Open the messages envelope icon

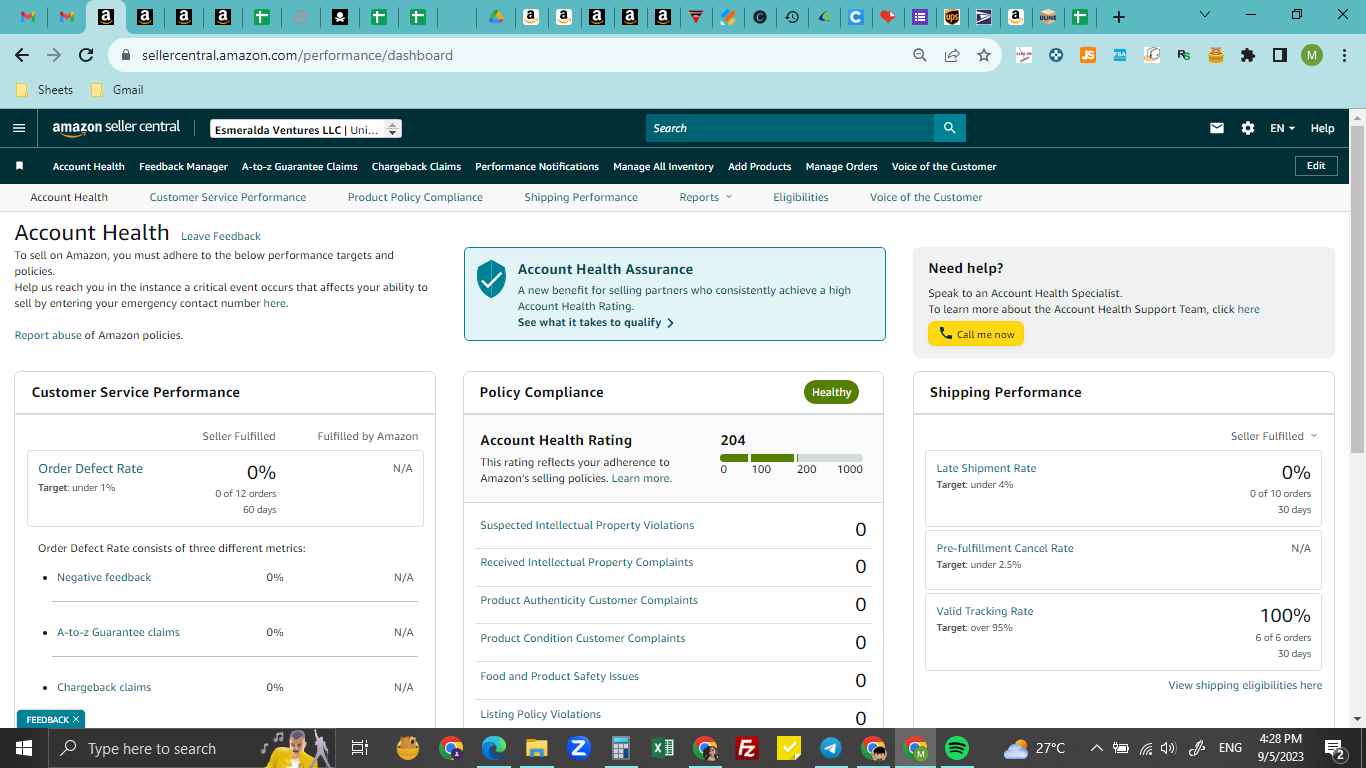[1217, 128]
